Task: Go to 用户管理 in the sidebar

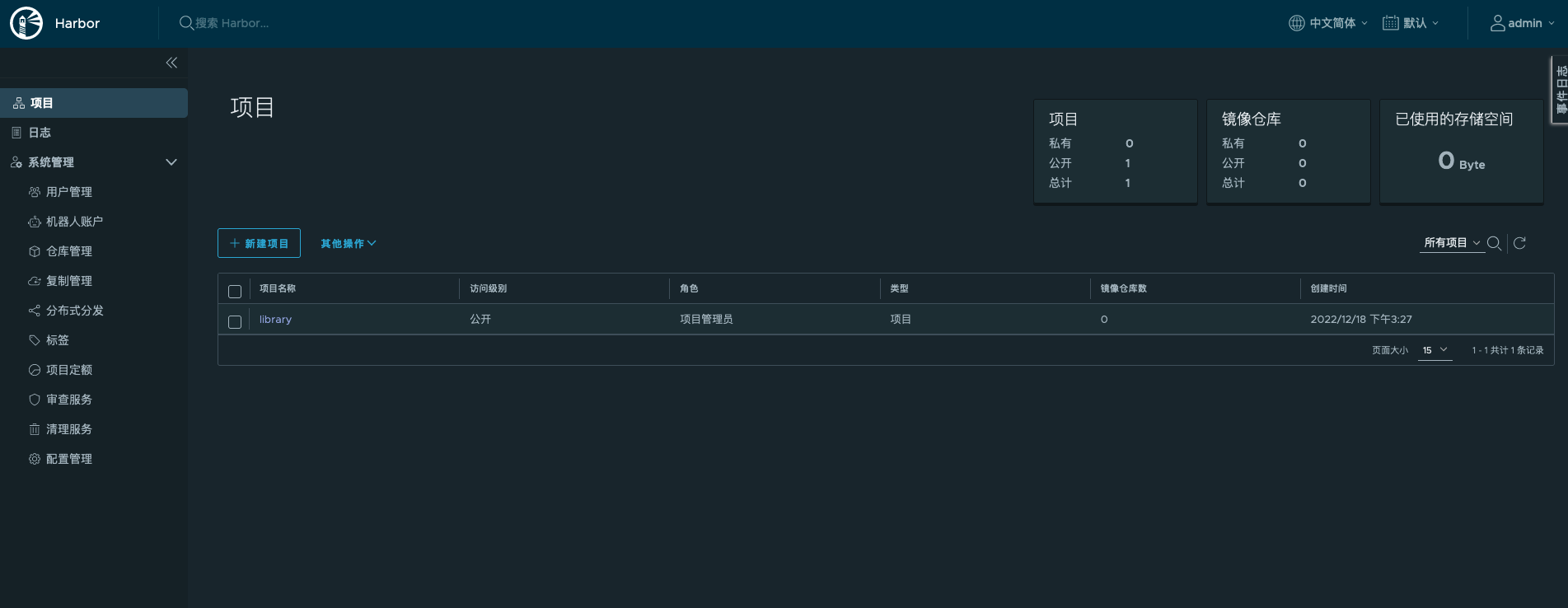Action: pyautogui.click(x=69, y=192)
